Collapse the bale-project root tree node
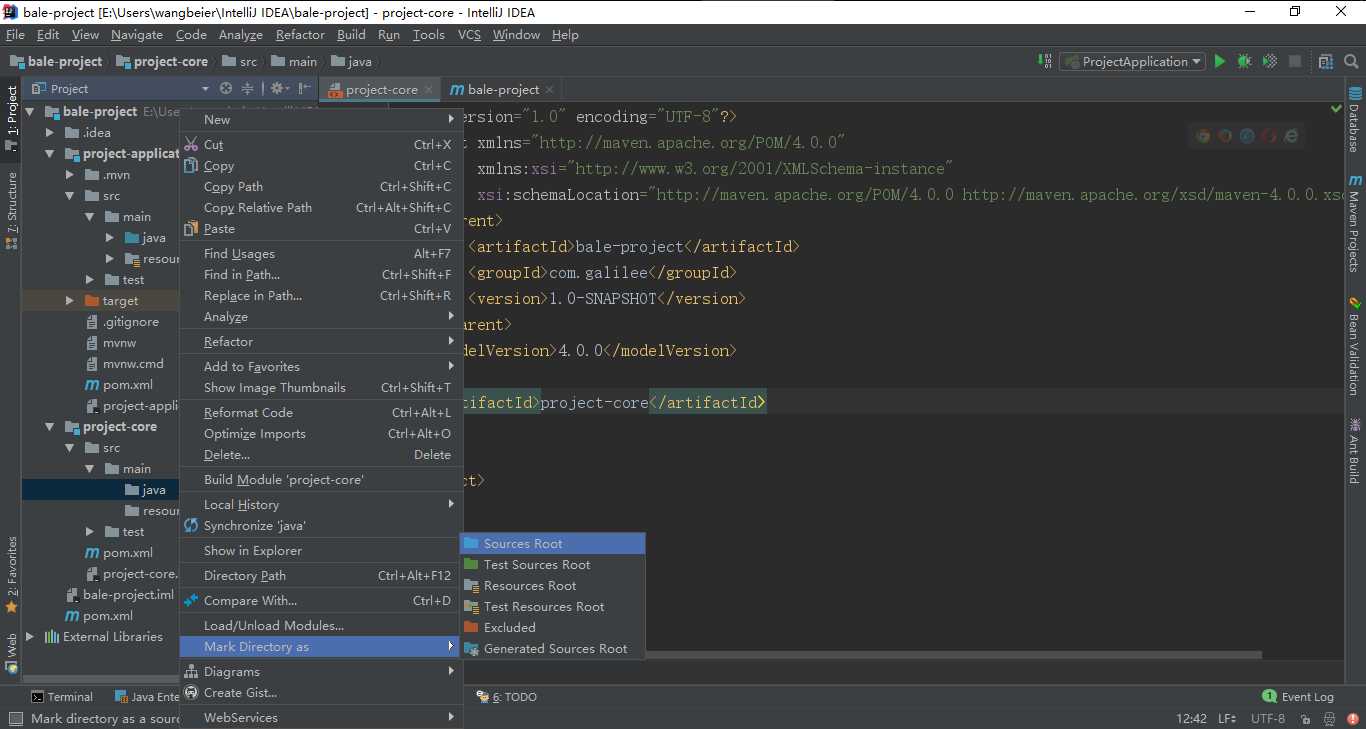1366x729 pixels. pos(30,111)
